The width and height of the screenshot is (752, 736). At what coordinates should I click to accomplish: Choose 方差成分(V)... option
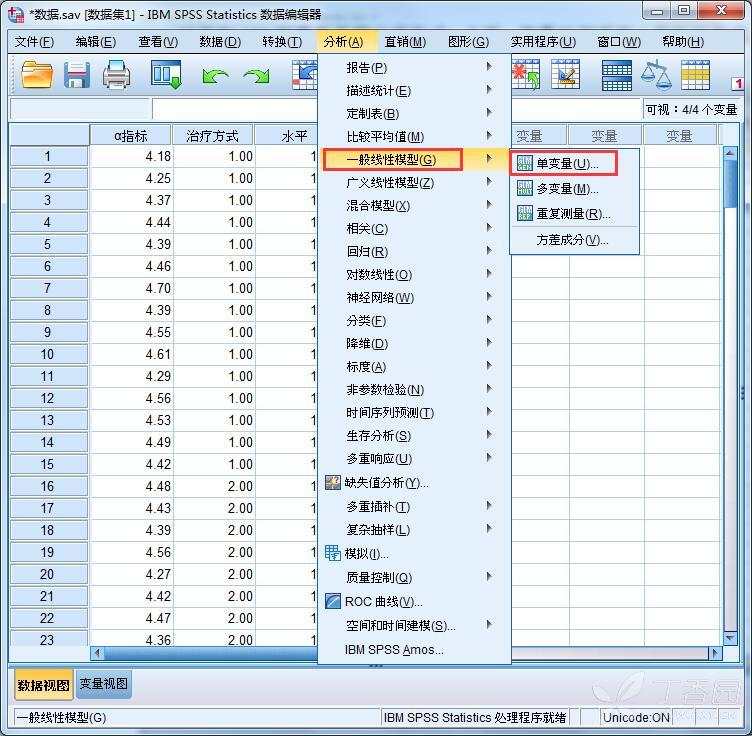coord(575,239)
